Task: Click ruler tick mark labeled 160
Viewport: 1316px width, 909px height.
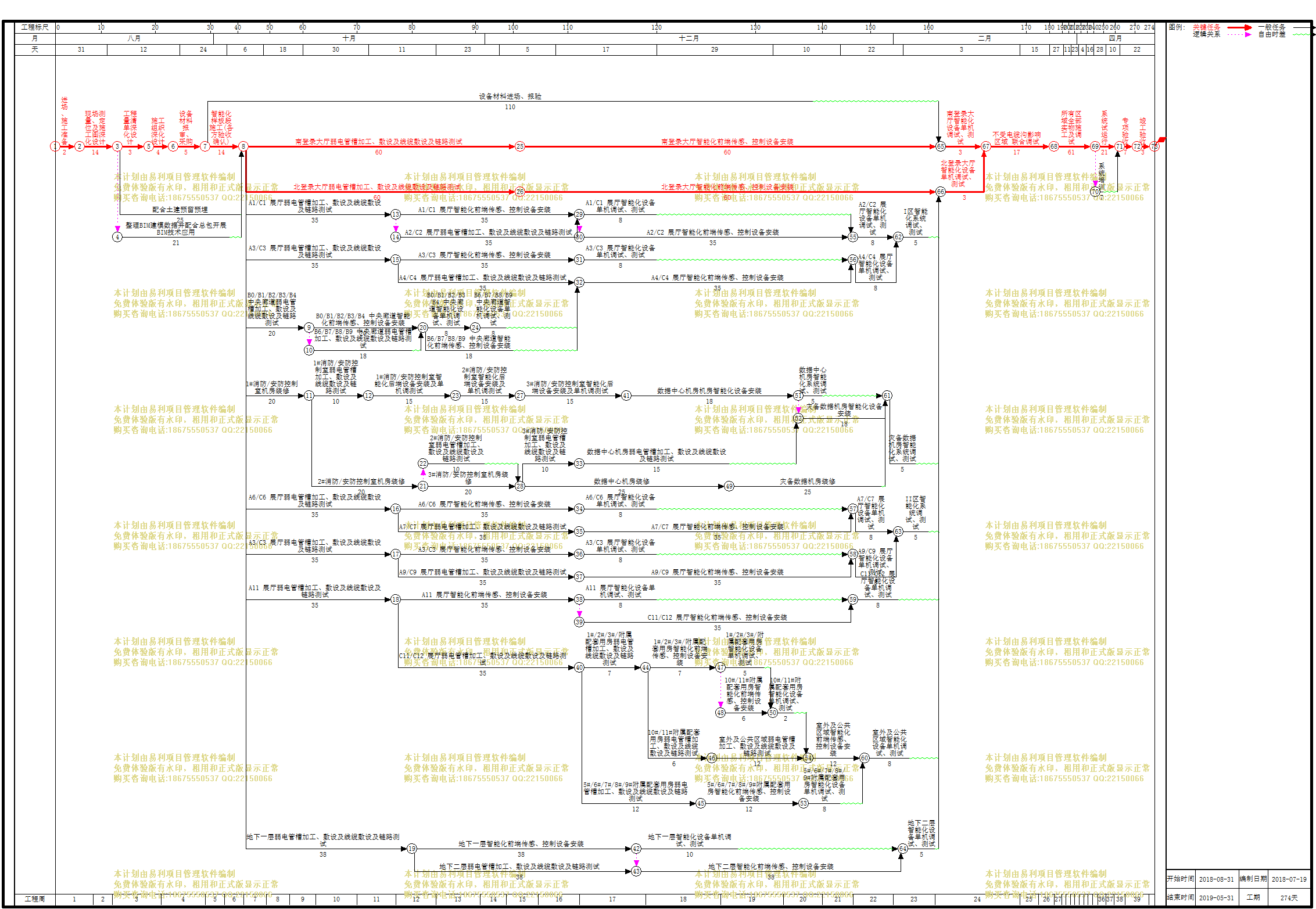Action: click(928, 27)
